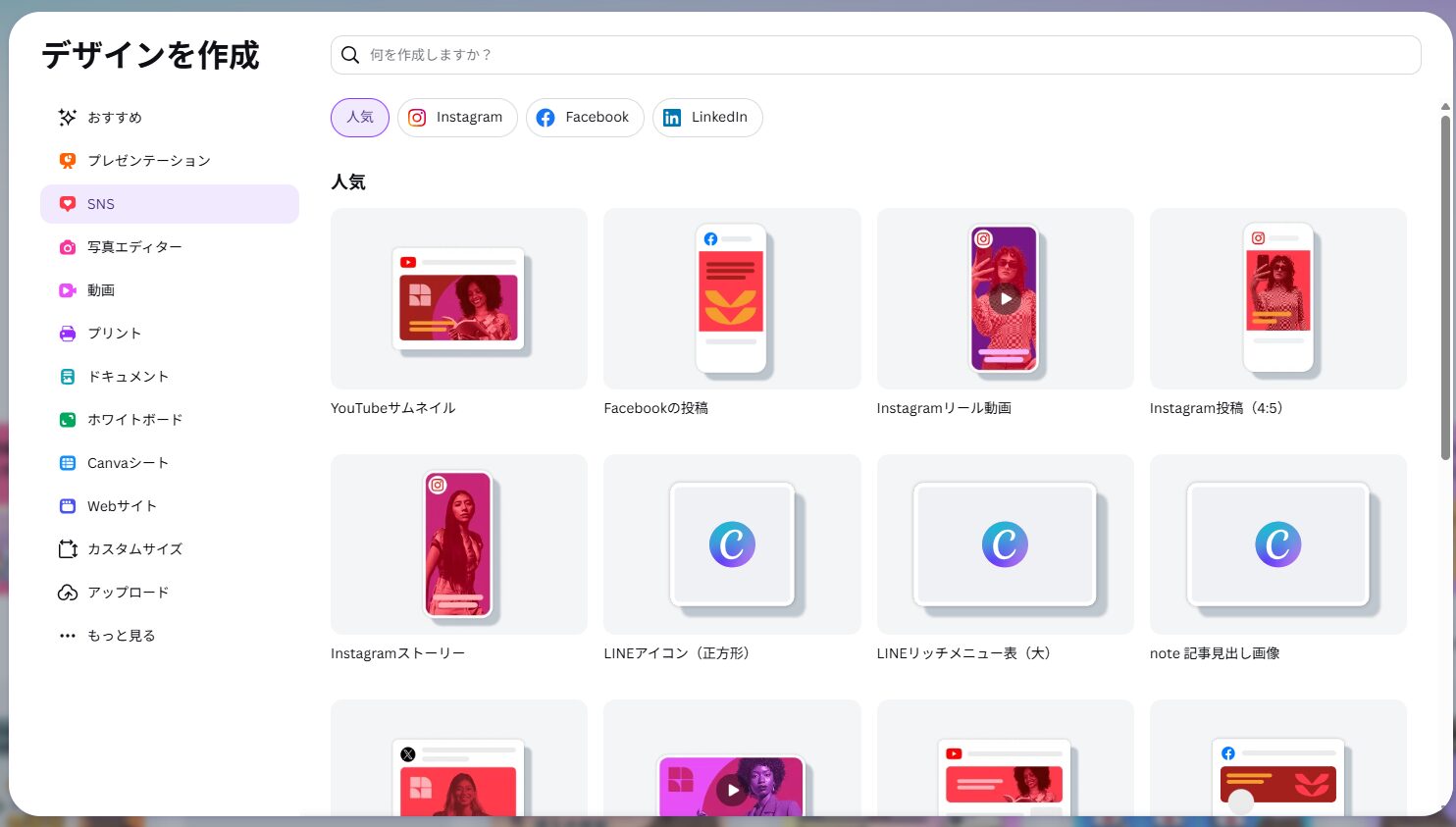The image size is (1456, 827).
Task: Select the LinkedIn filter chip label
Action: click(x=719, y=117)
